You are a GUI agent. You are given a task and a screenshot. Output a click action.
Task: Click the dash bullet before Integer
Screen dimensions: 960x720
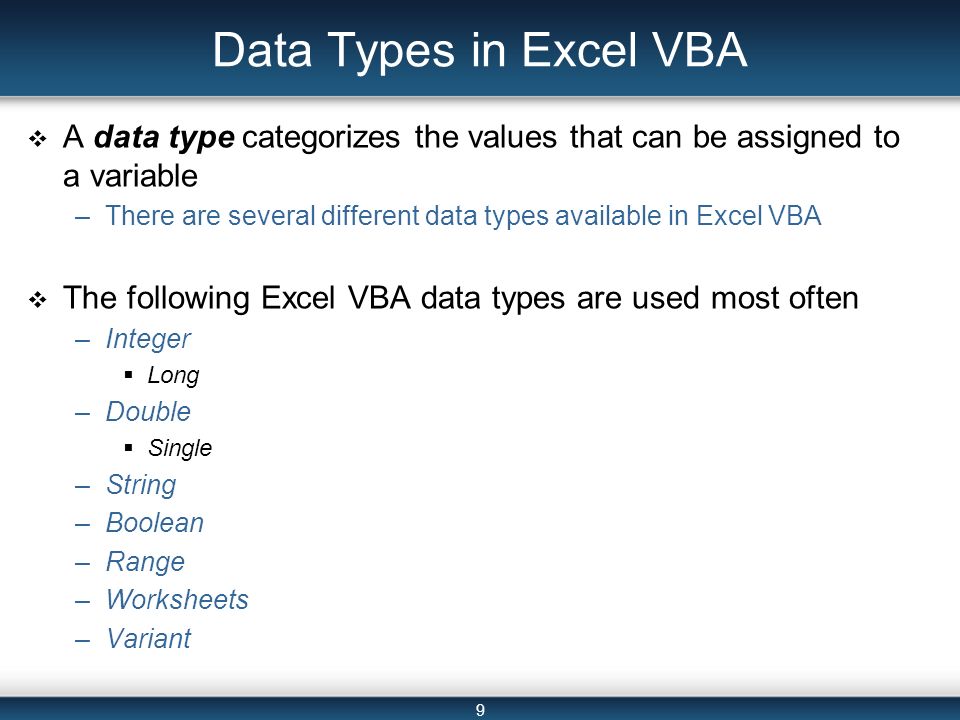(x=83, y=341)
